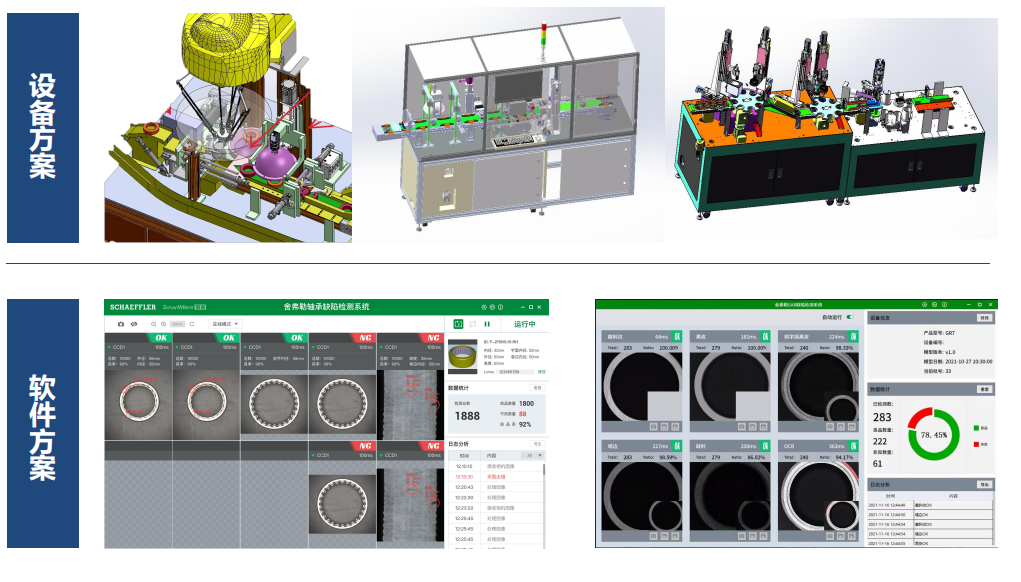Click the reset button in right 数据统计 header
The width and height of the screenshot is (1021, 582).
click(x=984, y=389)
